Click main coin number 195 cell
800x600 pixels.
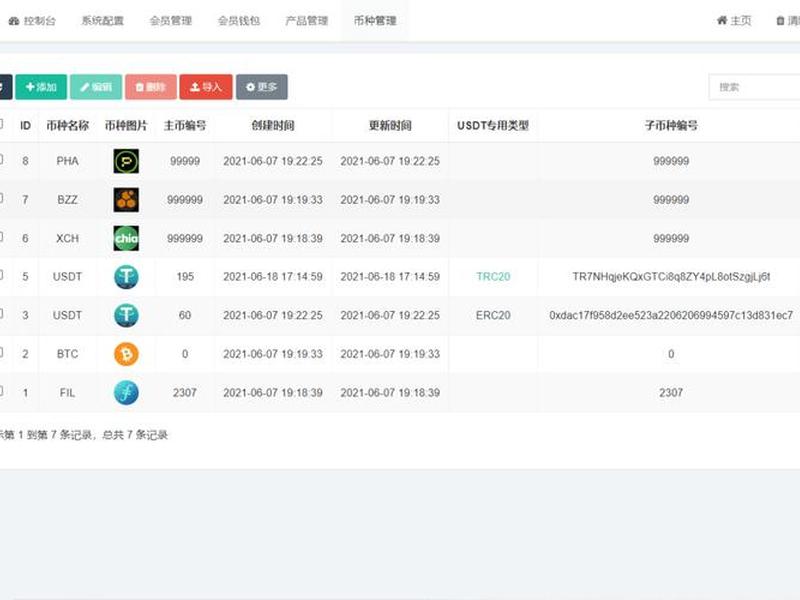185,277
